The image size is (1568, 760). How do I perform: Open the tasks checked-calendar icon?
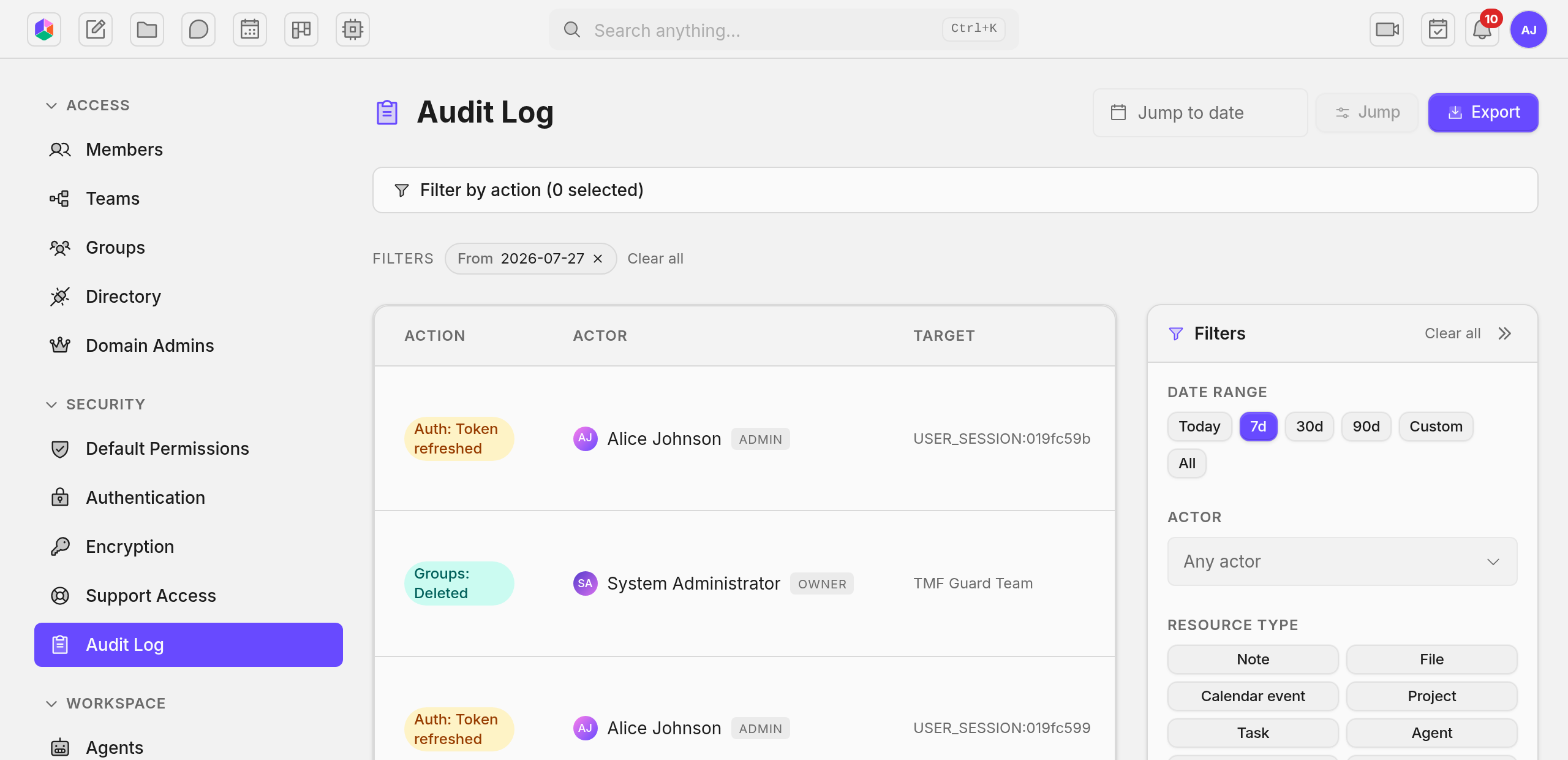coord(1438,29)
